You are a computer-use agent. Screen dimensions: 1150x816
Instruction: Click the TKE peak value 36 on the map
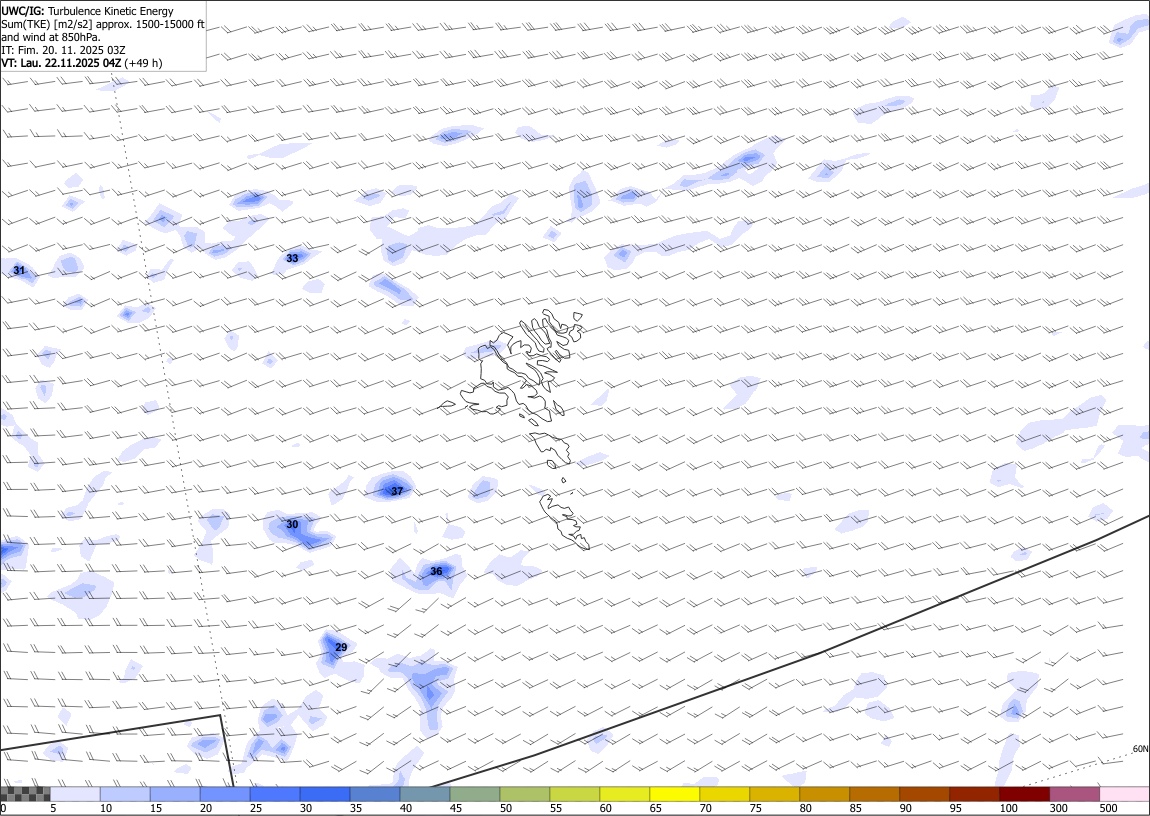(x=436, y=571)
